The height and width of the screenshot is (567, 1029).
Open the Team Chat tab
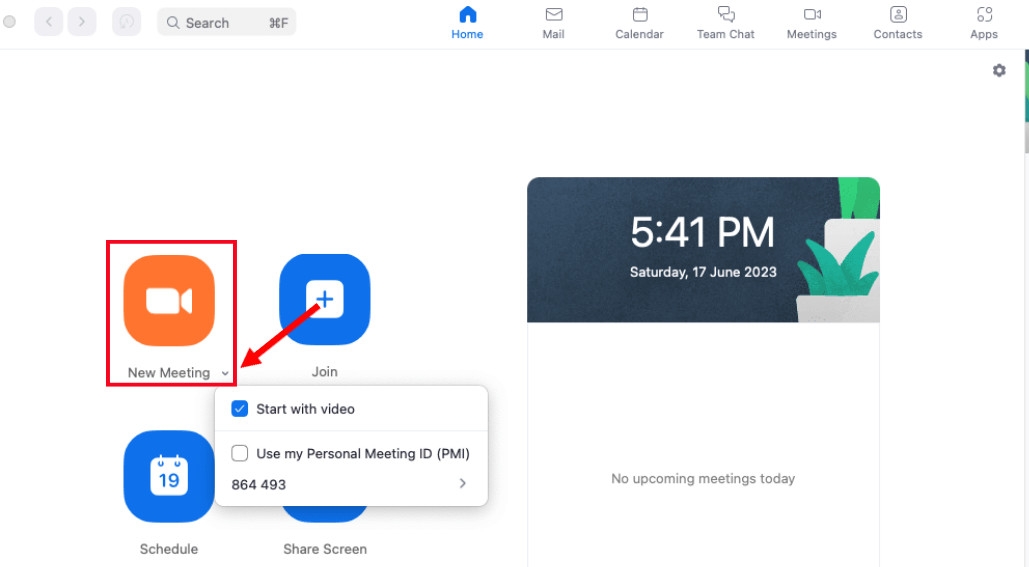[x=725, y=23]
